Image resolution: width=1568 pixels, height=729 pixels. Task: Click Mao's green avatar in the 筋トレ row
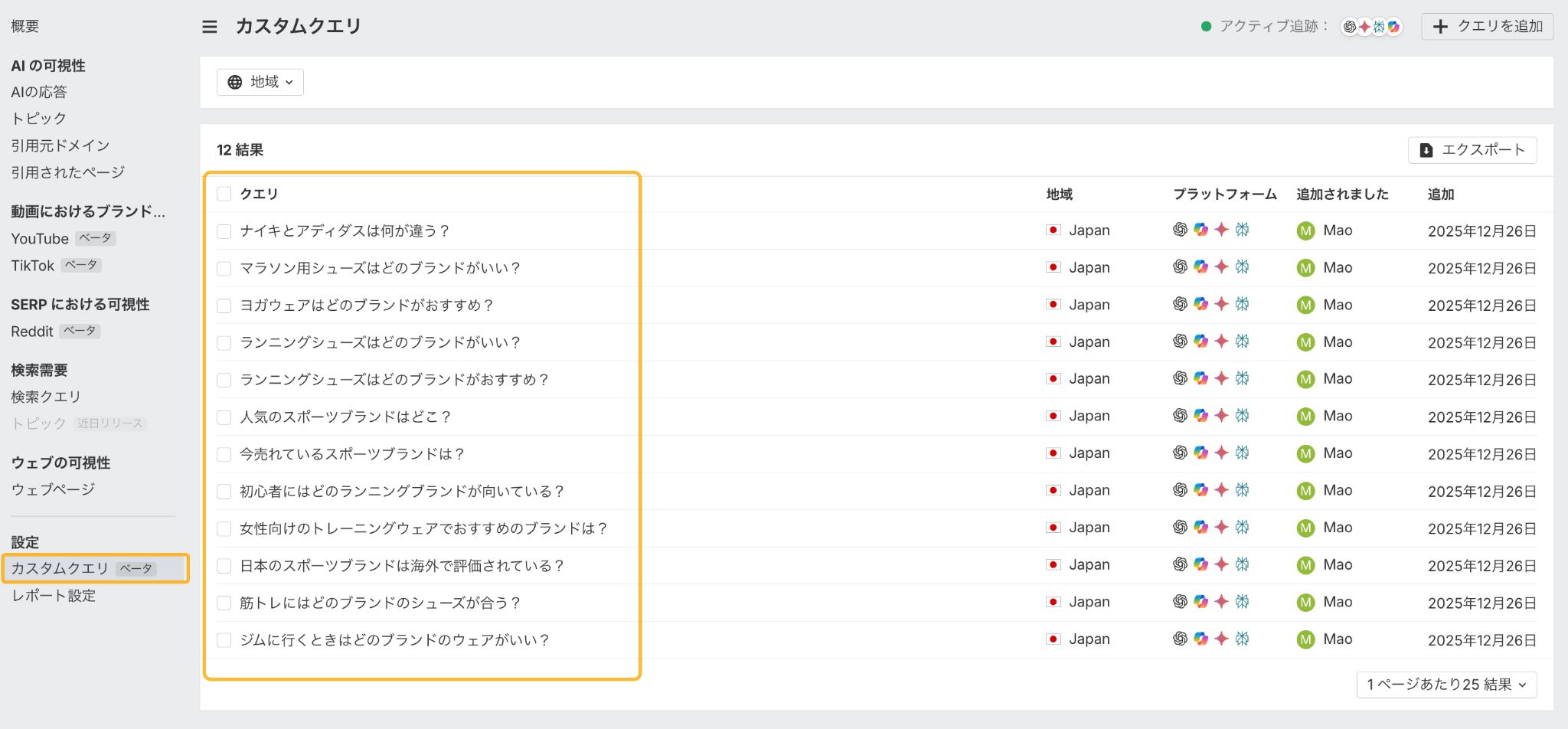click(x=1305, y=603)
